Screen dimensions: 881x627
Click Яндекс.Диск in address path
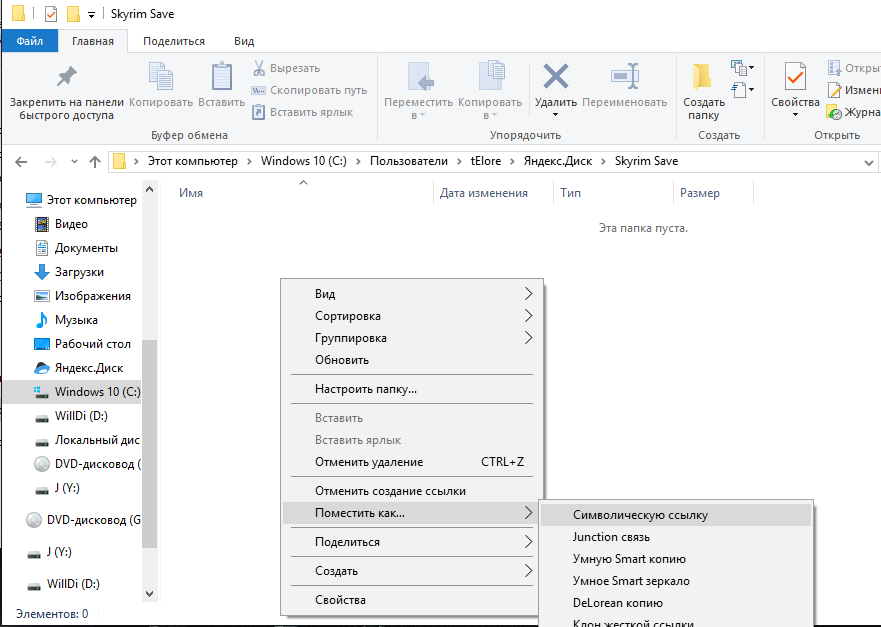(557, 161)
